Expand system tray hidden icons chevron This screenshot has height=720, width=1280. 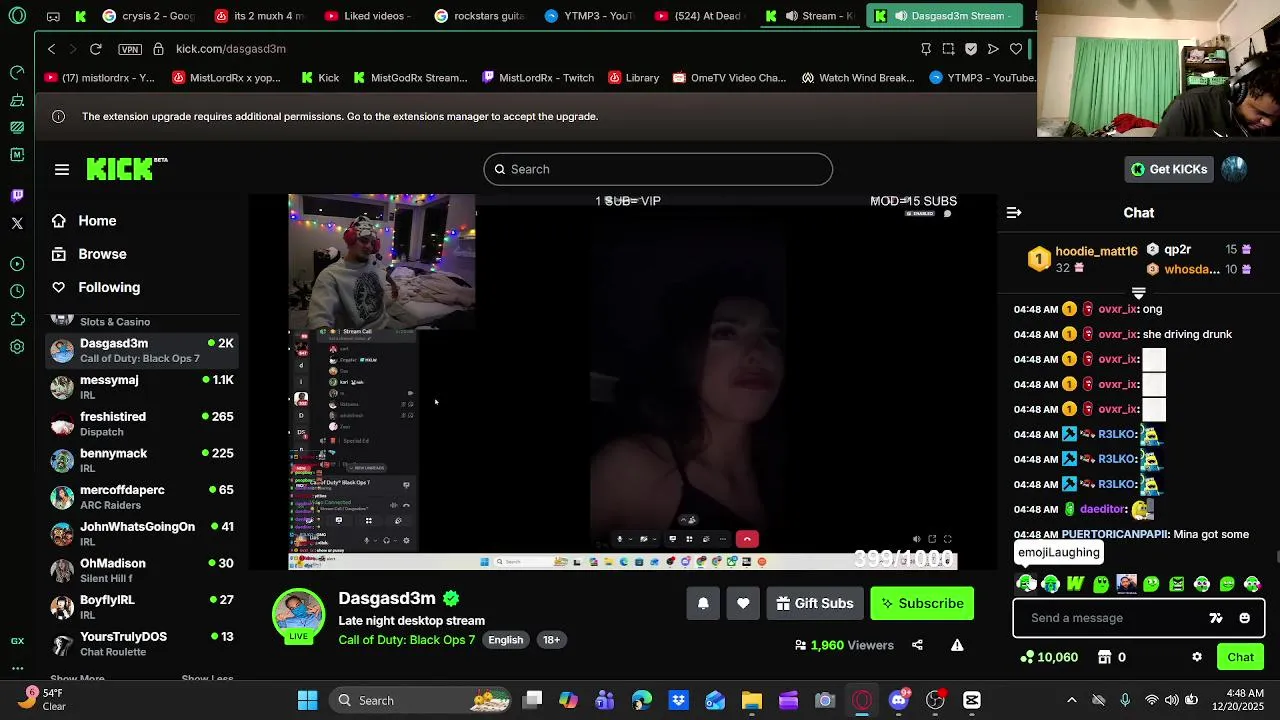point(1072,700)
